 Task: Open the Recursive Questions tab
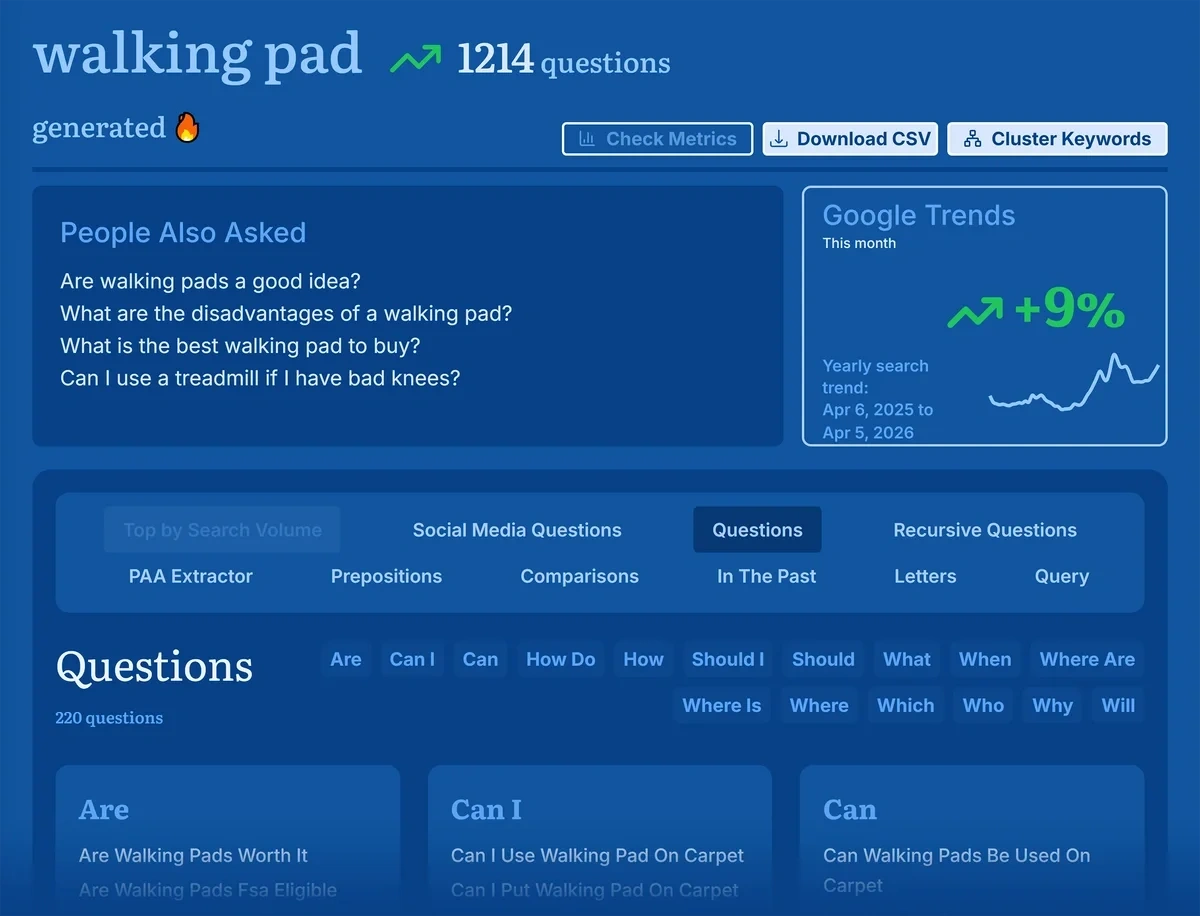(984, 530)
